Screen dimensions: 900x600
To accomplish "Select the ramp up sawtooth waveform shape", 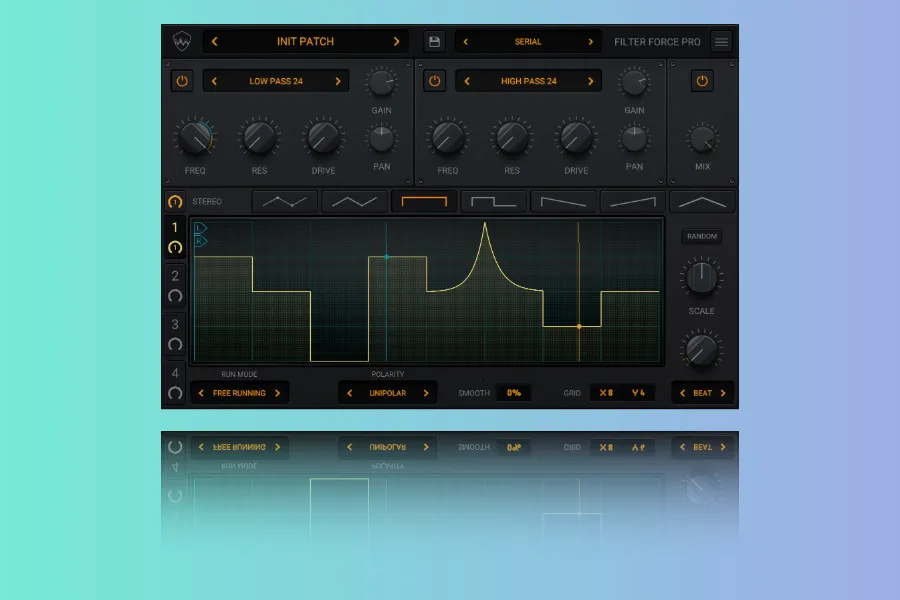I will click(x=633, y=201).
